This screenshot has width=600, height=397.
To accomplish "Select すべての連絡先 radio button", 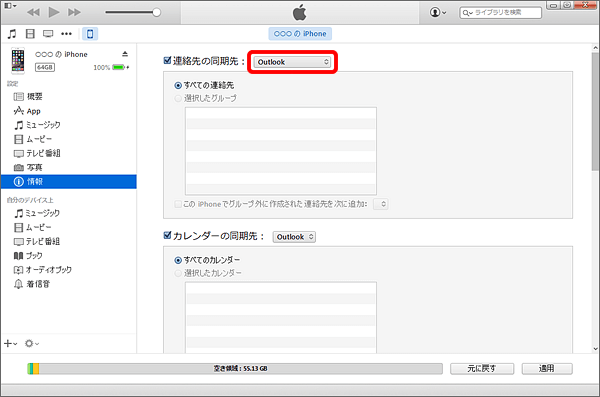I will (178, 85).
